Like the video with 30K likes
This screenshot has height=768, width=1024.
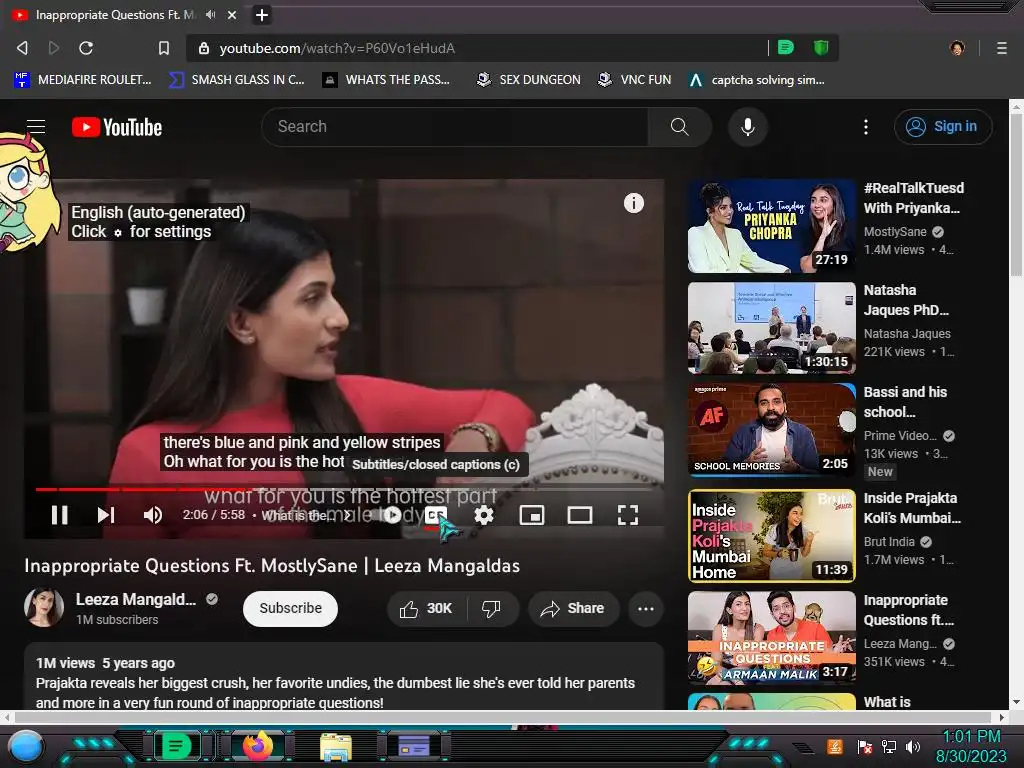pos(426,609)
